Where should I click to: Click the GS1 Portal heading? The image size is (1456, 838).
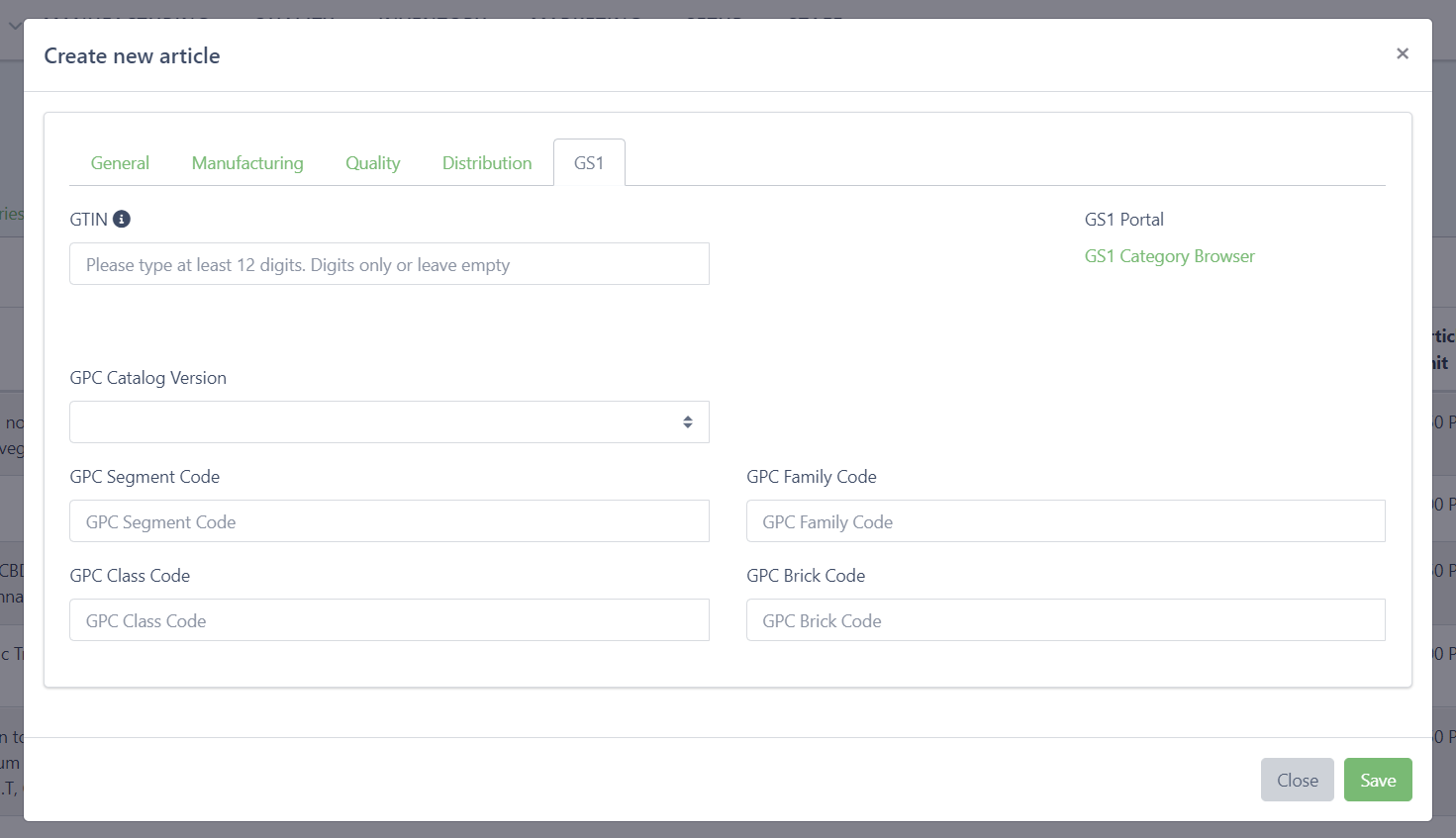(1123, 220)
